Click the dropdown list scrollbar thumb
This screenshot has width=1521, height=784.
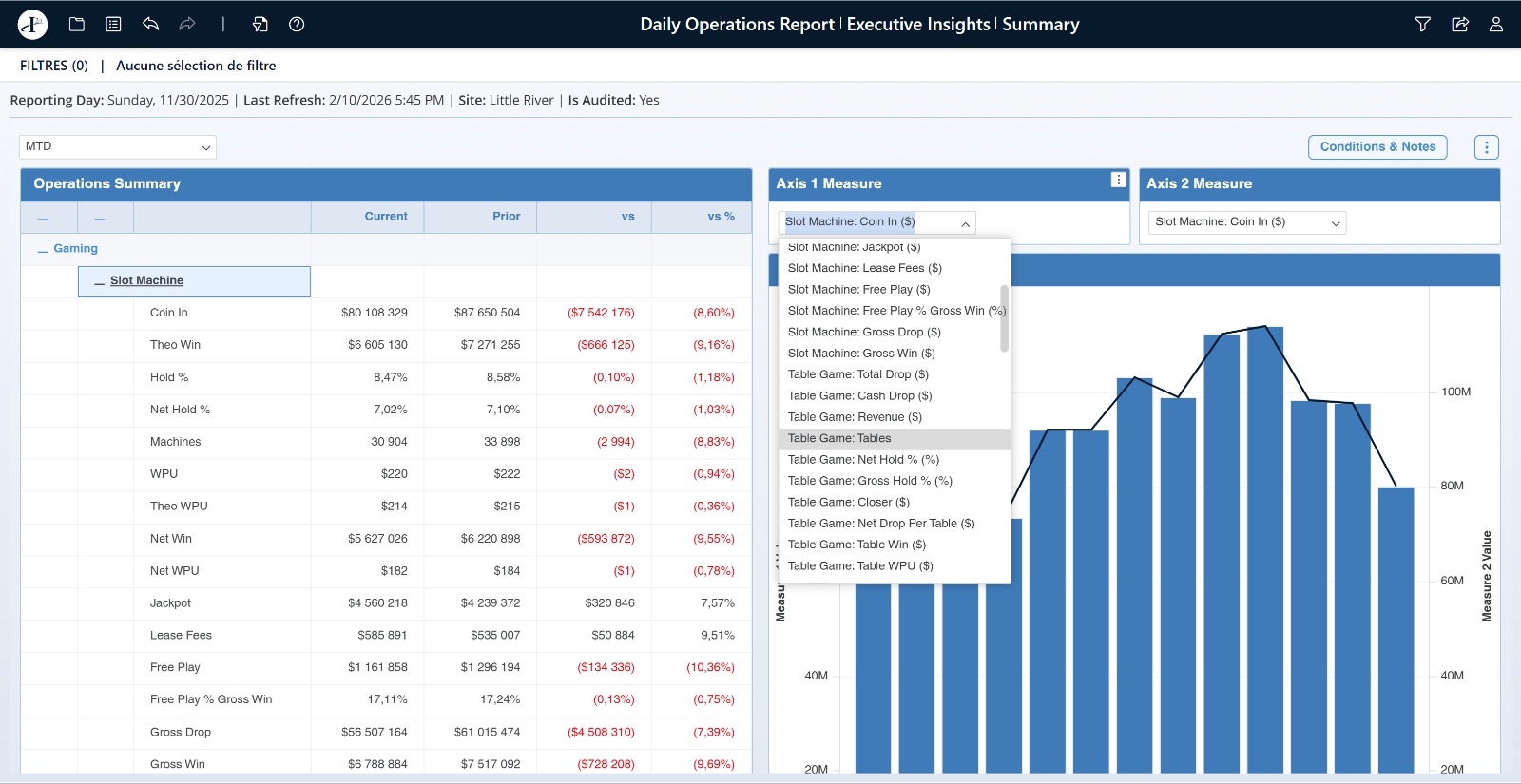click(x=1004, y=318)
